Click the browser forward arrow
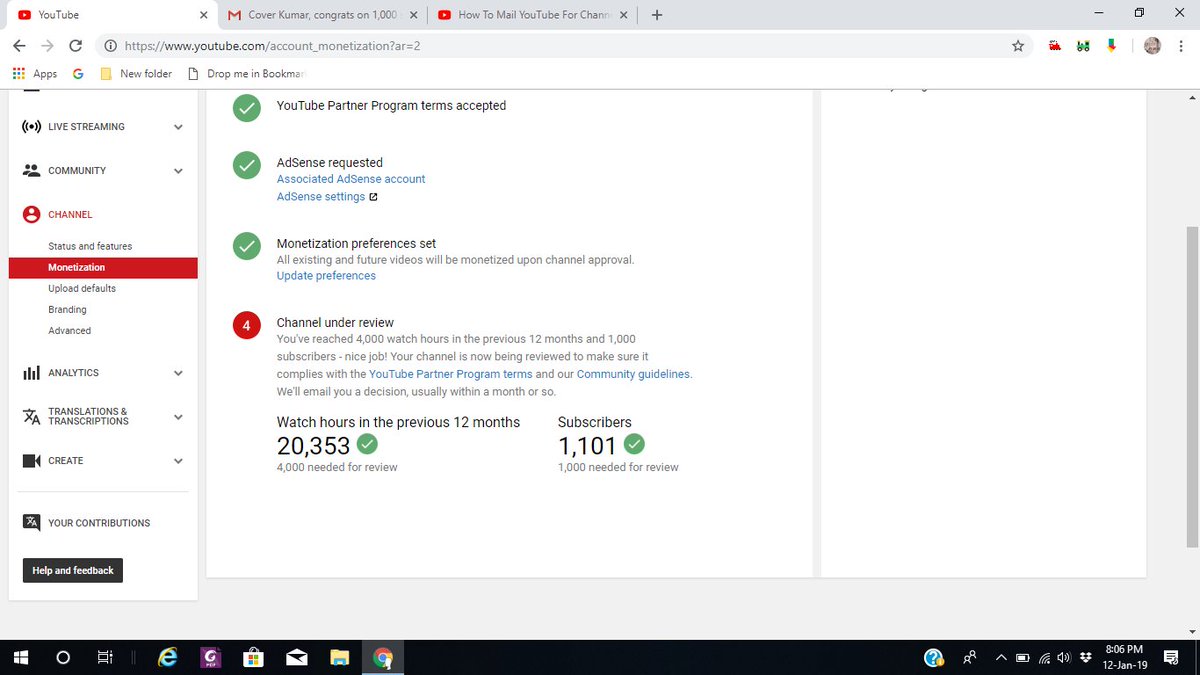Screen dimensions: 1200x675 click(47, 46)
